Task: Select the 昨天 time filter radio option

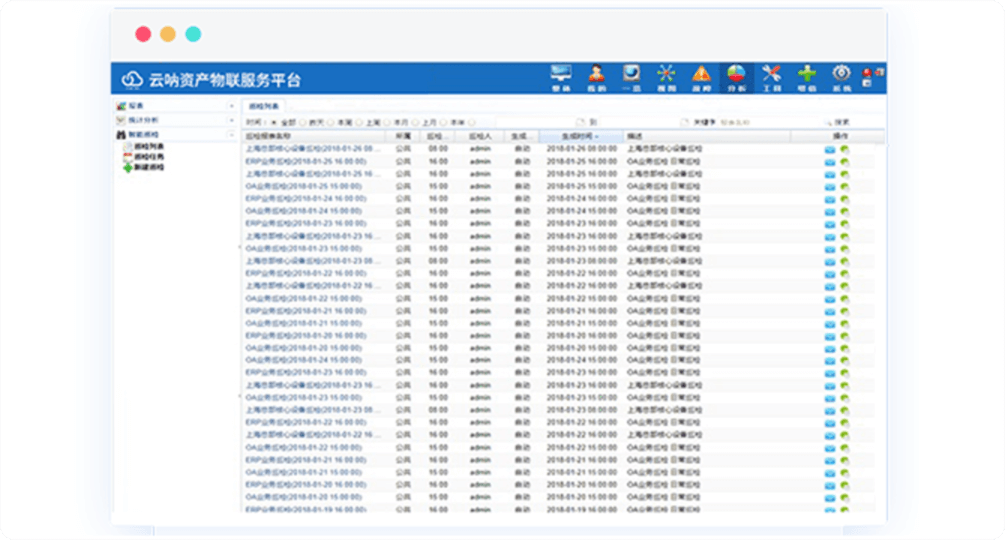Action: pyautogui.click(x=303, y=122)
